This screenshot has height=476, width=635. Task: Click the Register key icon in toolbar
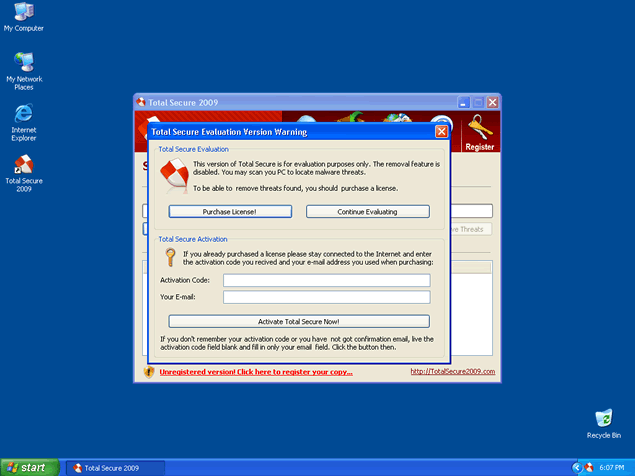click(x=479, y=130)
